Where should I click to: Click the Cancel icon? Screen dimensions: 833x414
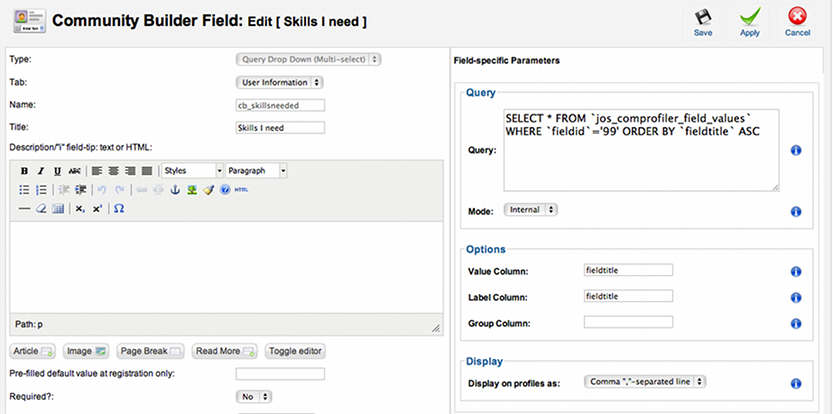[797, 19]
